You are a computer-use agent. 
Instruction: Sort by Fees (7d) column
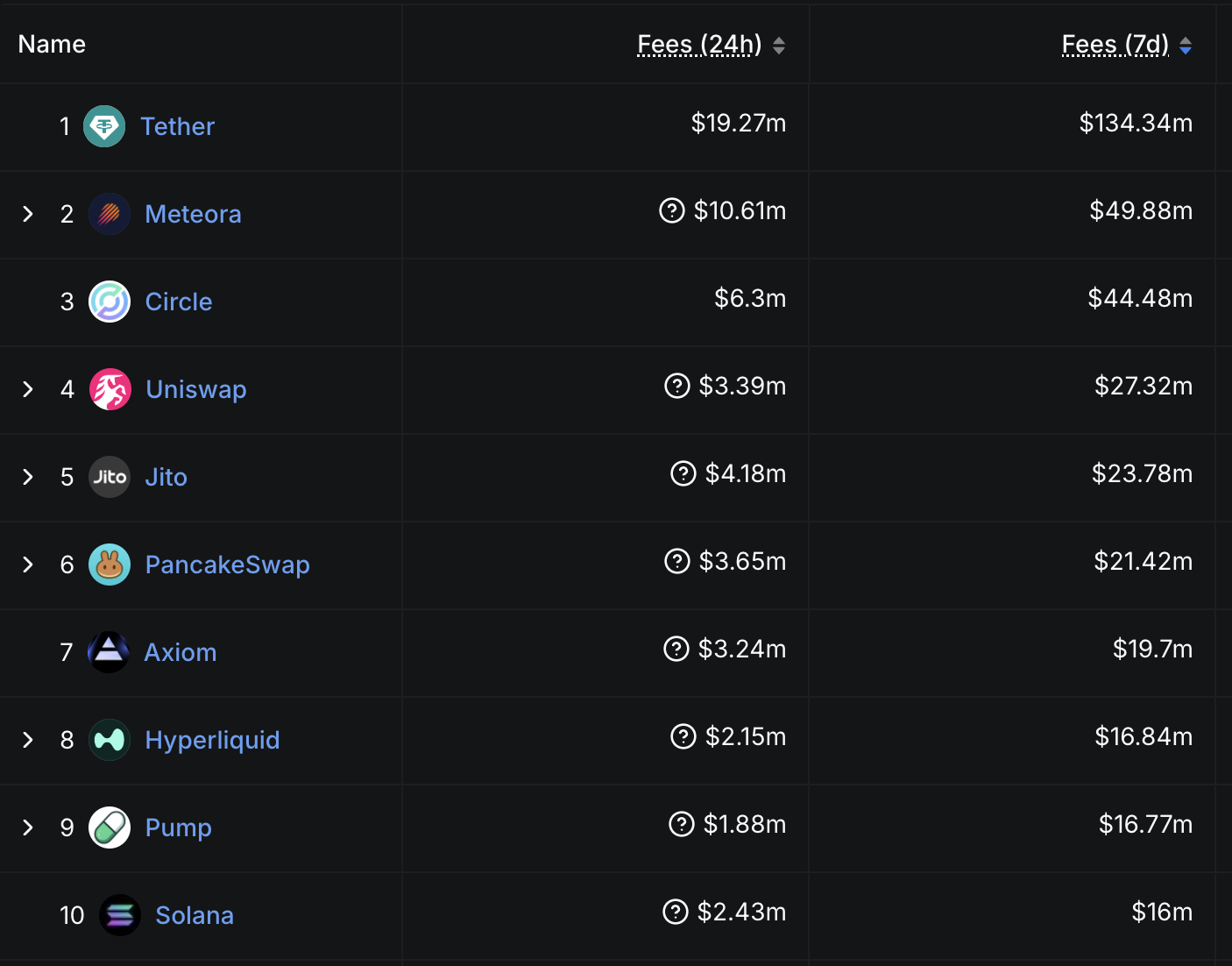1116,44
